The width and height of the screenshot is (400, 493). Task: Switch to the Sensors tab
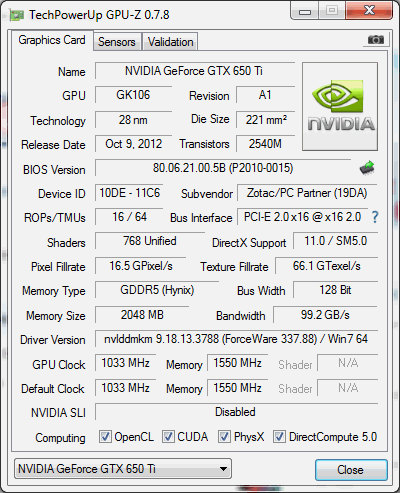[x=117, y=42]
